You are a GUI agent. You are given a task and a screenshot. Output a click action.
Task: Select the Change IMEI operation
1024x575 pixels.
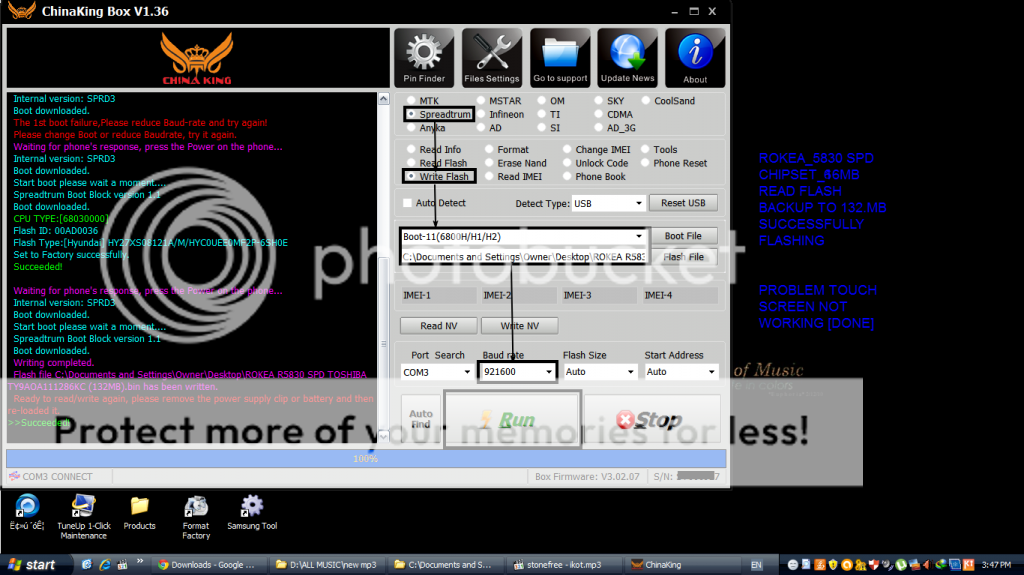pyautogui.click(x=567, y=150)
